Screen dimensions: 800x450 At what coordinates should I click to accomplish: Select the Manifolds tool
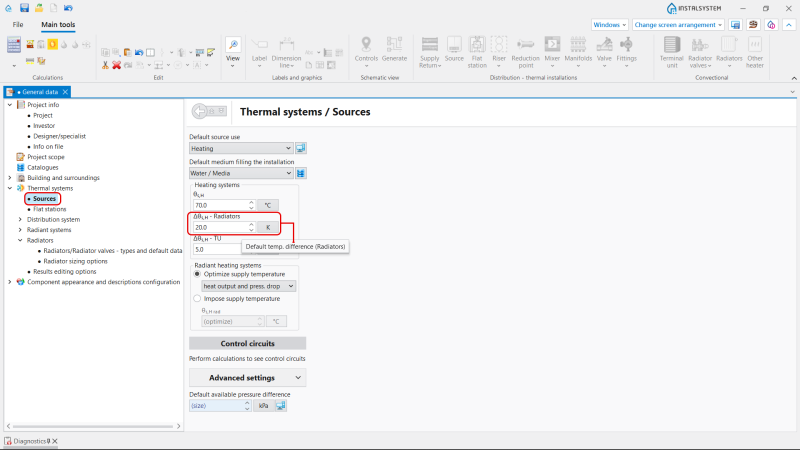click(x=578, y=52)
